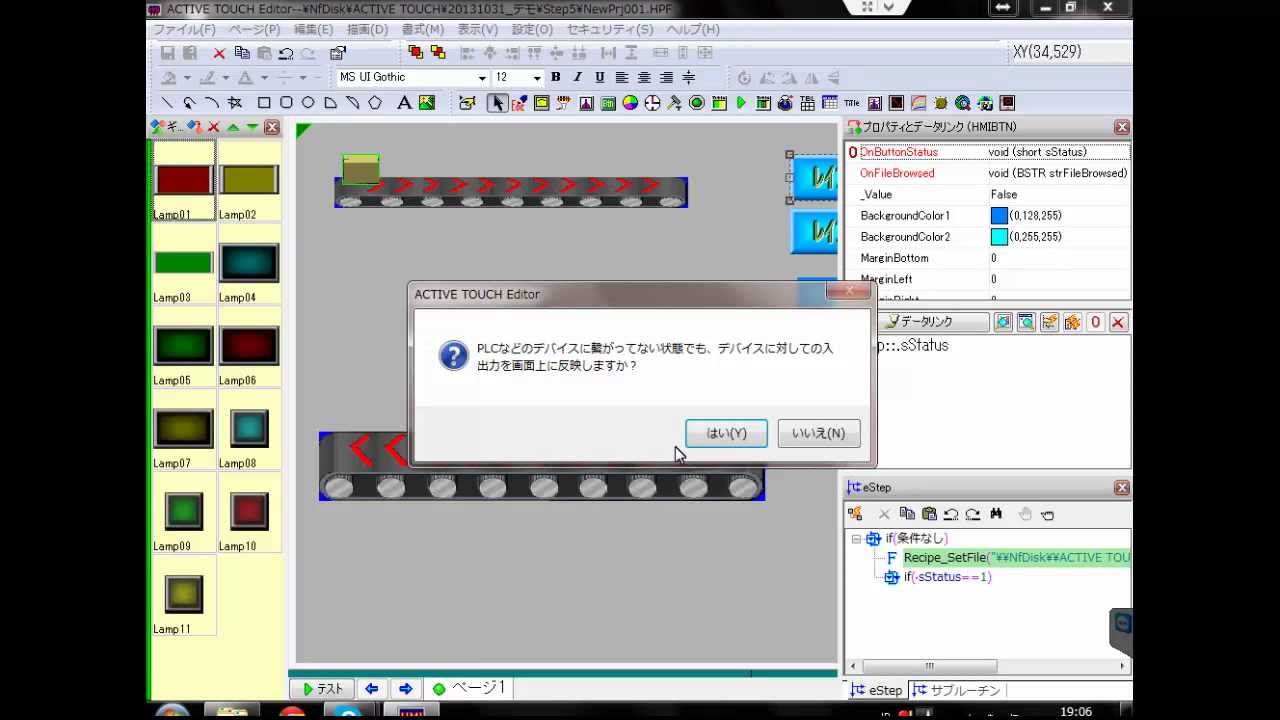Click the OnFileBrowsed property row
The height and width of the screenshot is (720, 1280).
tap(989, 173)
